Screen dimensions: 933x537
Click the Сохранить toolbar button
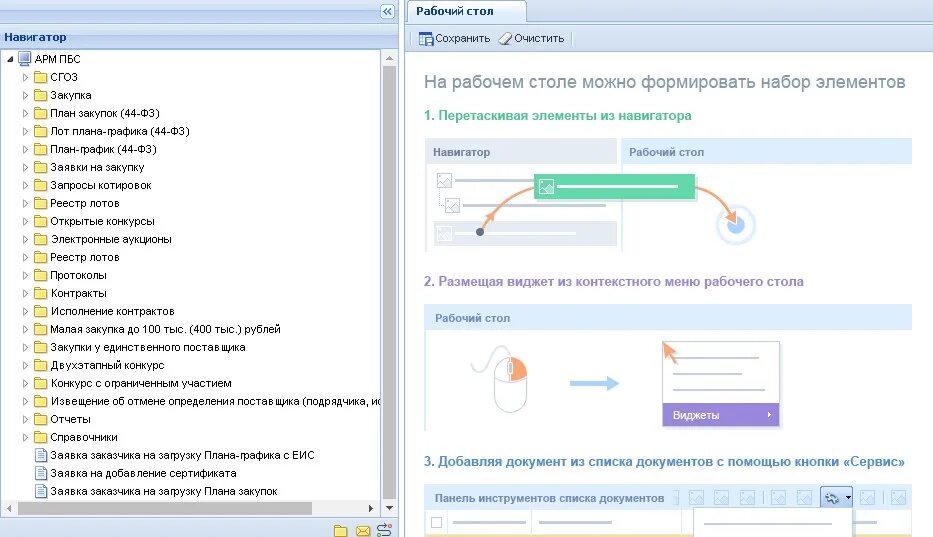pos(455,39)
